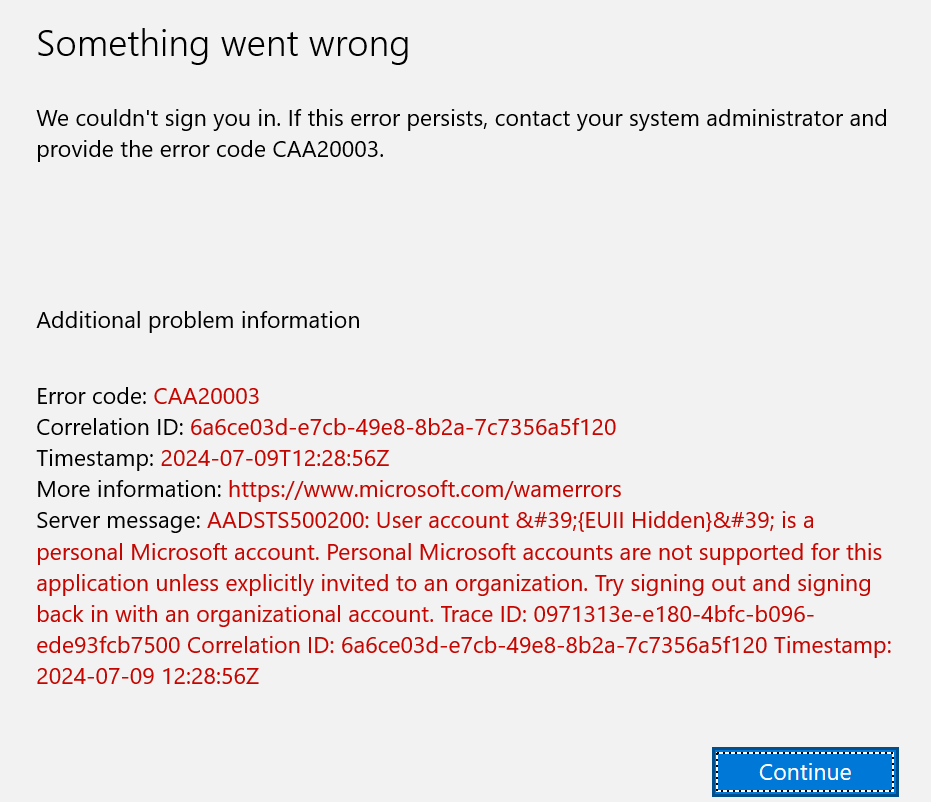The height and width of the screenshot is (802, 931).
Task: Click the Continue button
Action: coord(805,772)
